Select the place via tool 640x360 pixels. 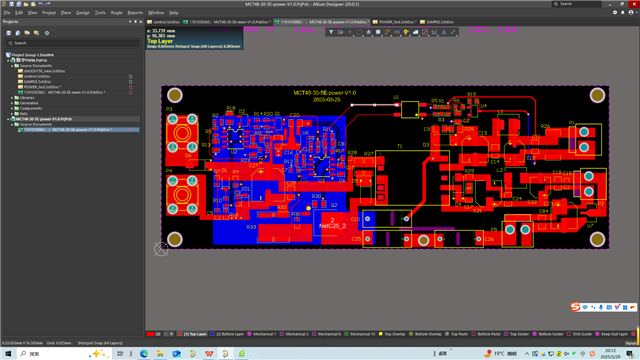tap(406, 32)
